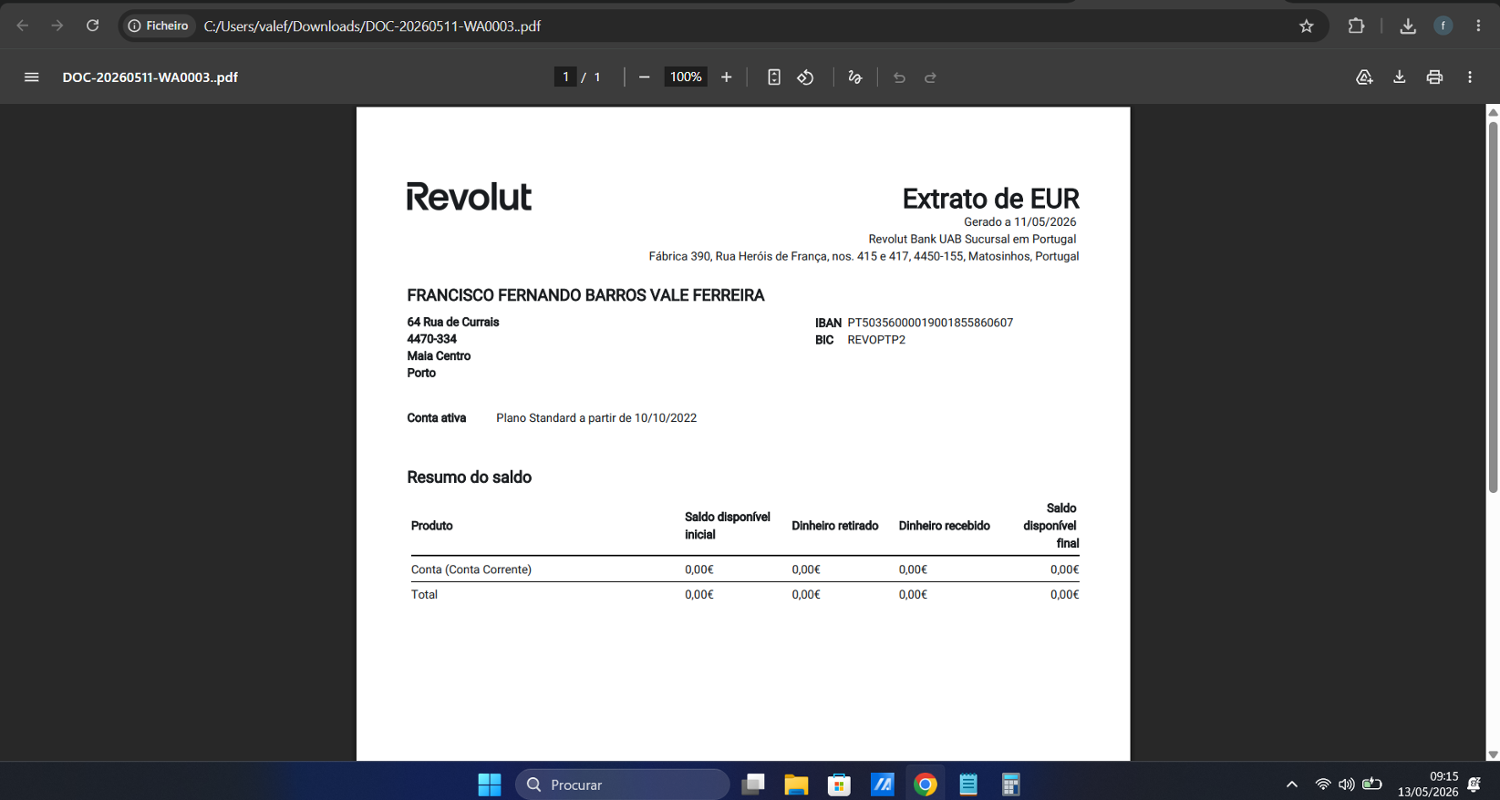Viewport: 1500px width, 800px height.
Task: Go back in browser history
Action: (x=23, y=26)
